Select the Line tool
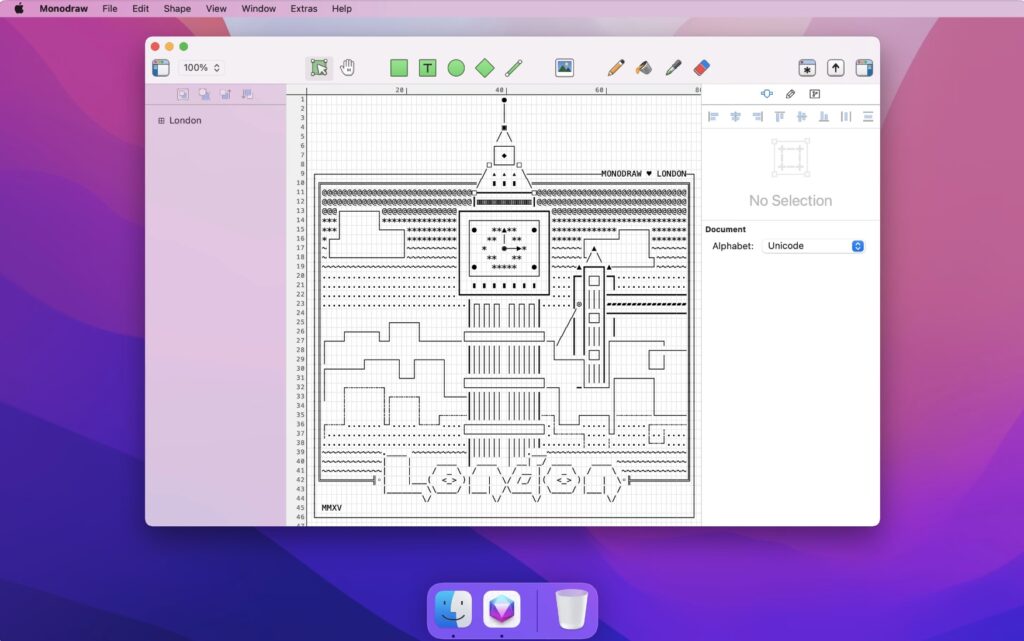Viewport: 1024px width, 641px height. (x=512, y=68)
